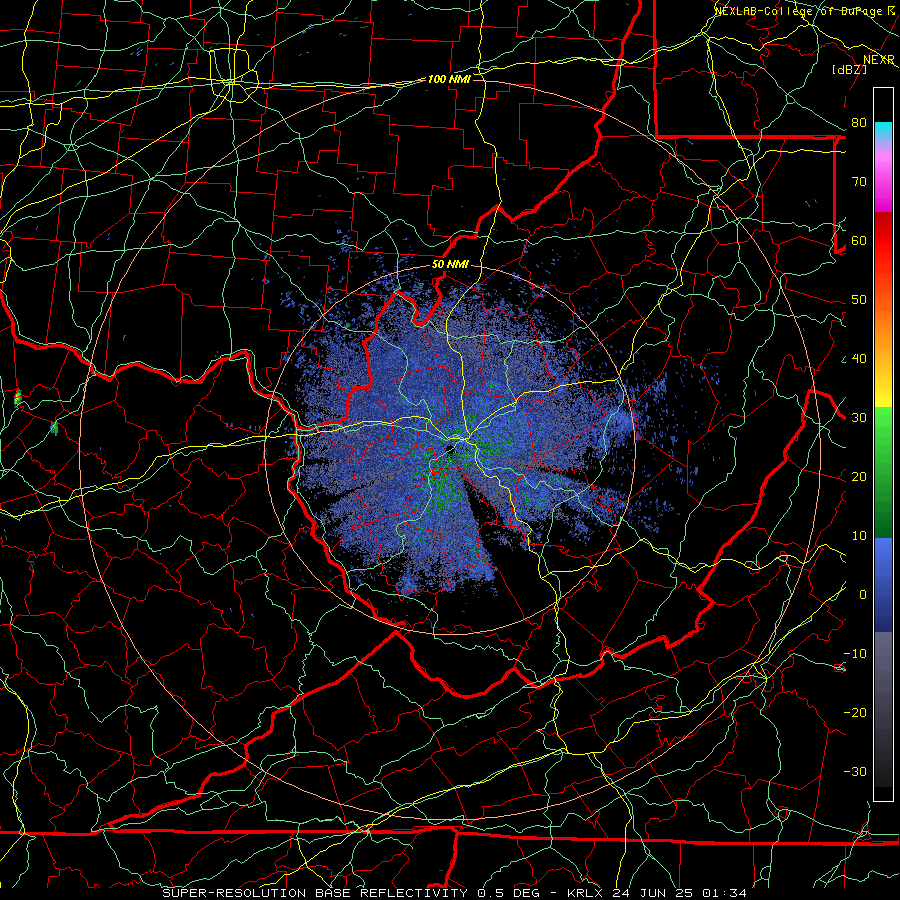Screen dimensions: 900x900
Task: Click the [dBZ] unit label
Action: pos(849,69)
